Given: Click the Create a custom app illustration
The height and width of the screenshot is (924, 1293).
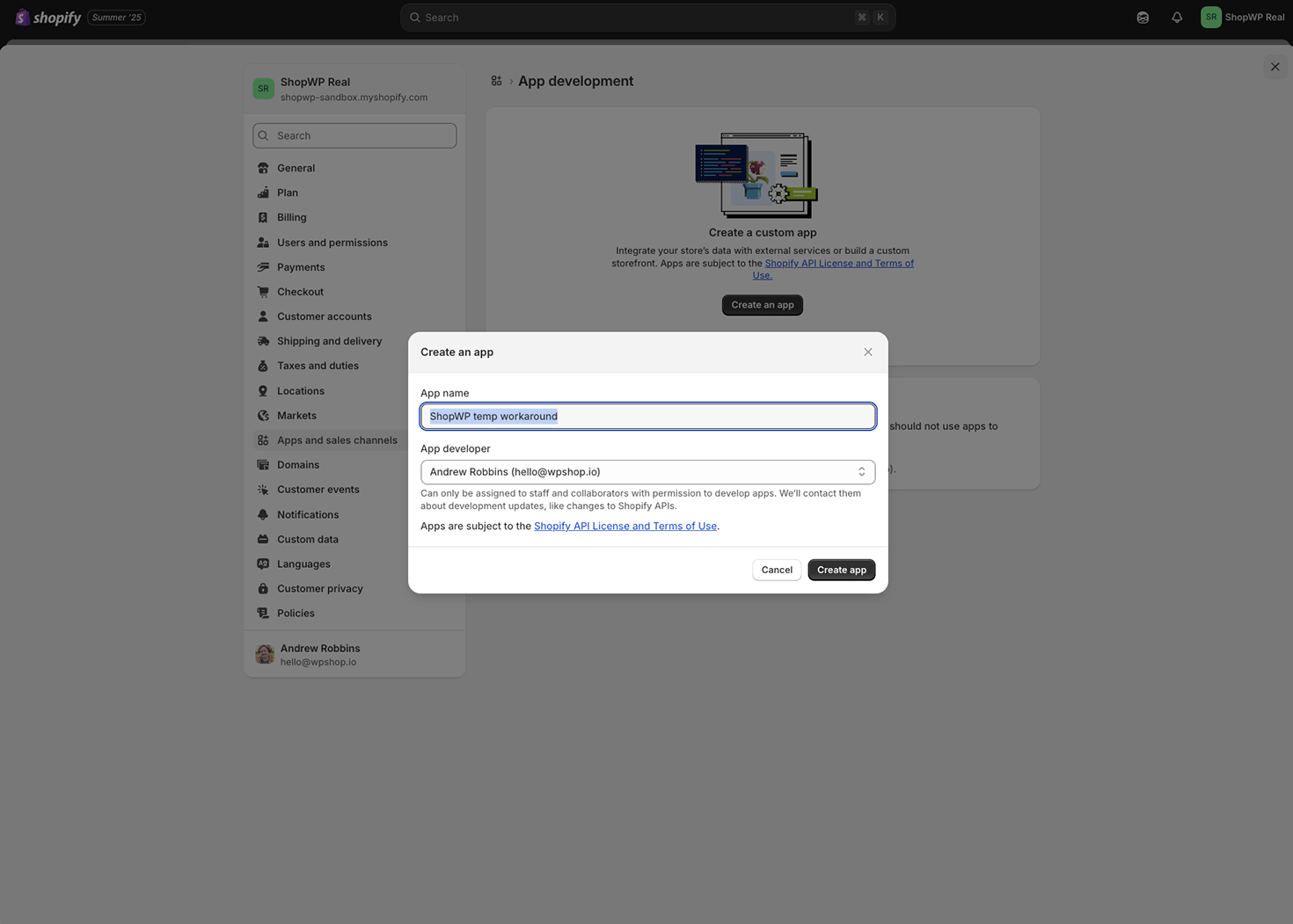Looking at the screenshot, I should [756, 175].
